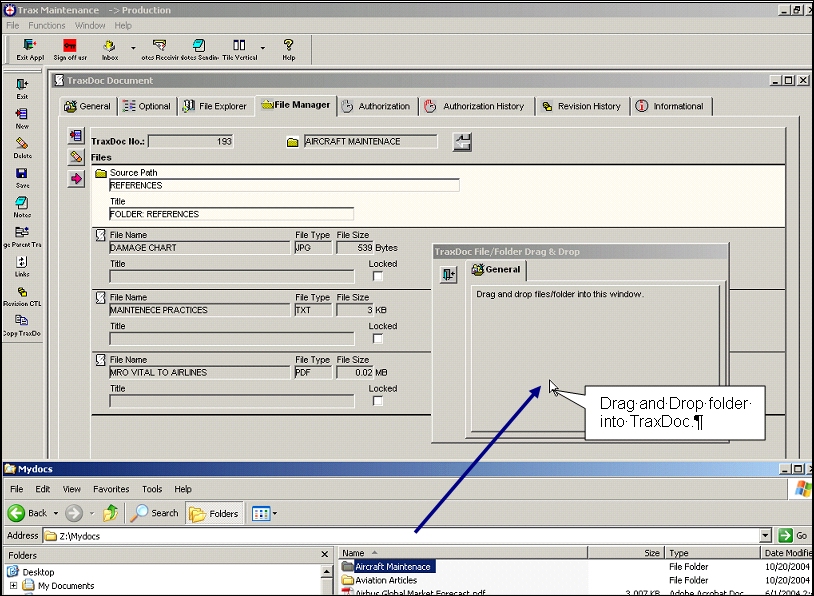Click the folder icon beside Source Path
Image resolution: width=814 pixels, height=596 pixels.
click(x=101, y=173)
